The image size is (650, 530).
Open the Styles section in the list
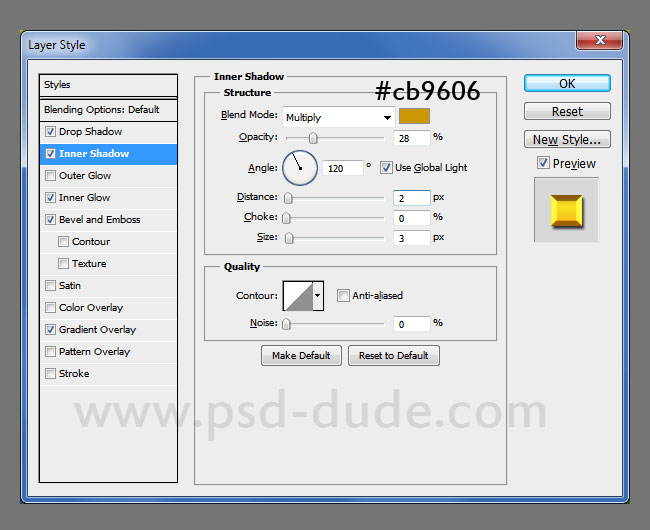pos(108,85)
